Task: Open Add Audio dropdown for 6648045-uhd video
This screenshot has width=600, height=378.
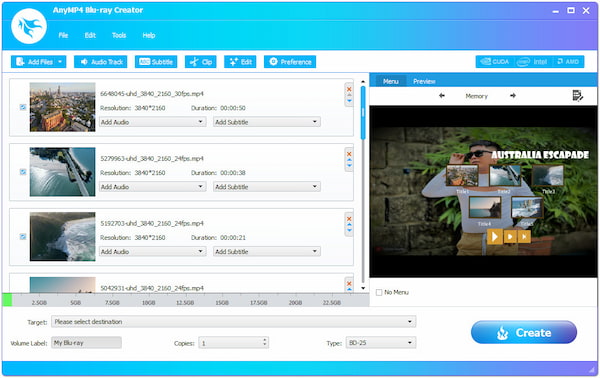Action: pos(152,122)
